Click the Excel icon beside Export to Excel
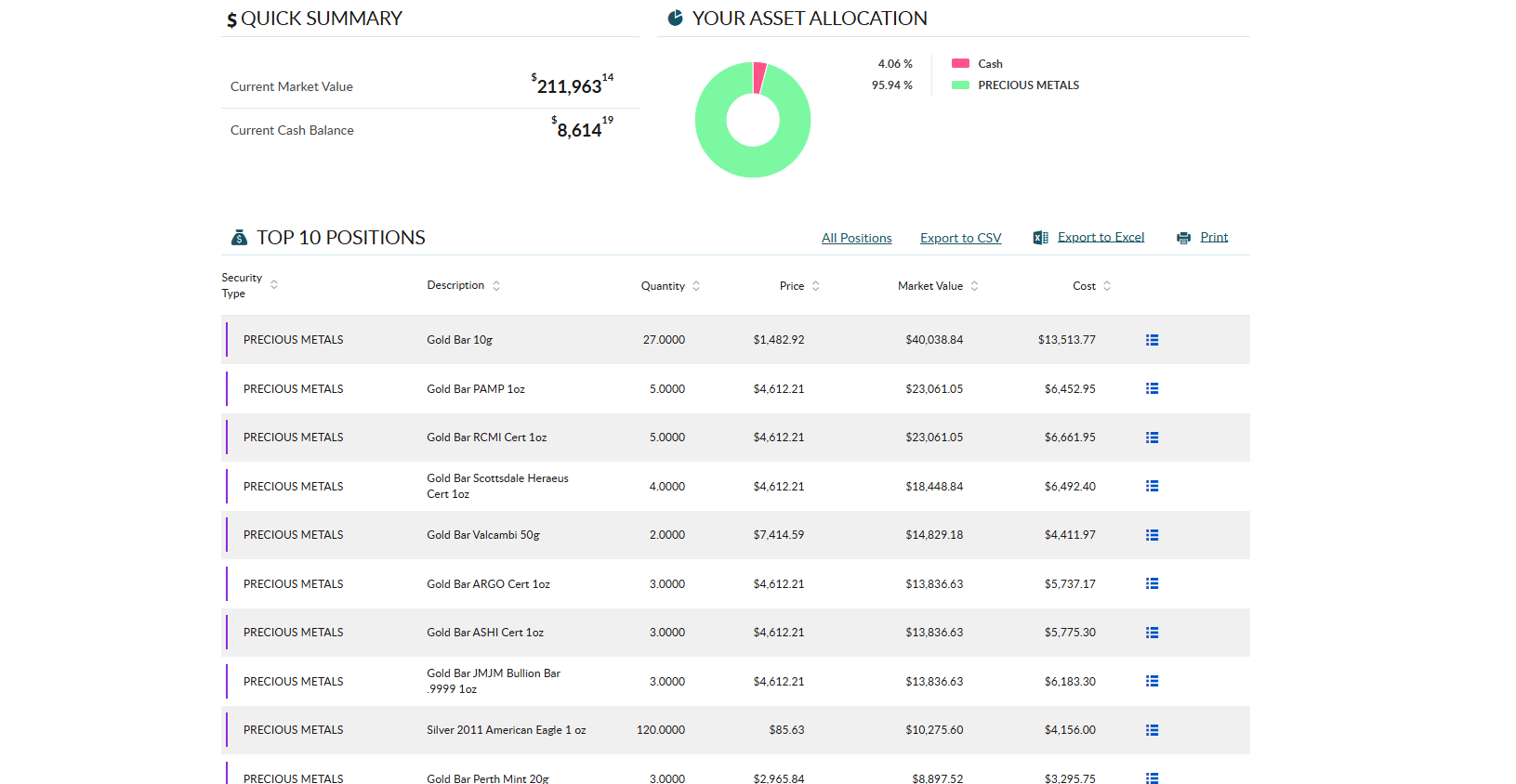The width and height of the screenshot is (1516, 784). [1041, 238]
